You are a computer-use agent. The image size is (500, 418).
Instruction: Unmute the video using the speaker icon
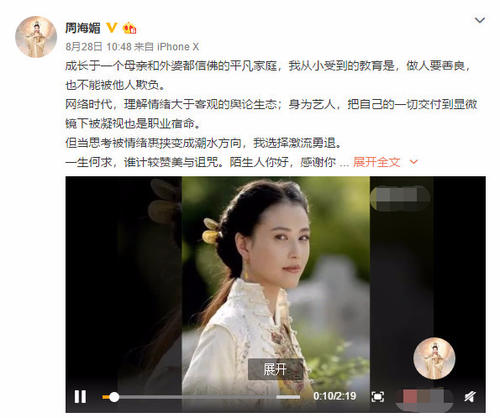pyautogui.click(x=470, y=396)
